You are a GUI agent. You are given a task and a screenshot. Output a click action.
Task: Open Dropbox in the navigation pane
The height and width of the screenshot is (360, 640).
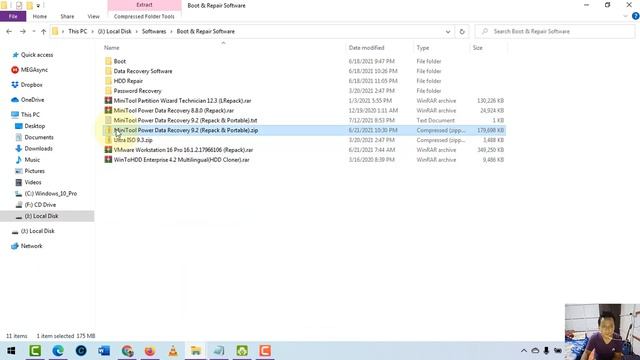click(31, 85)
